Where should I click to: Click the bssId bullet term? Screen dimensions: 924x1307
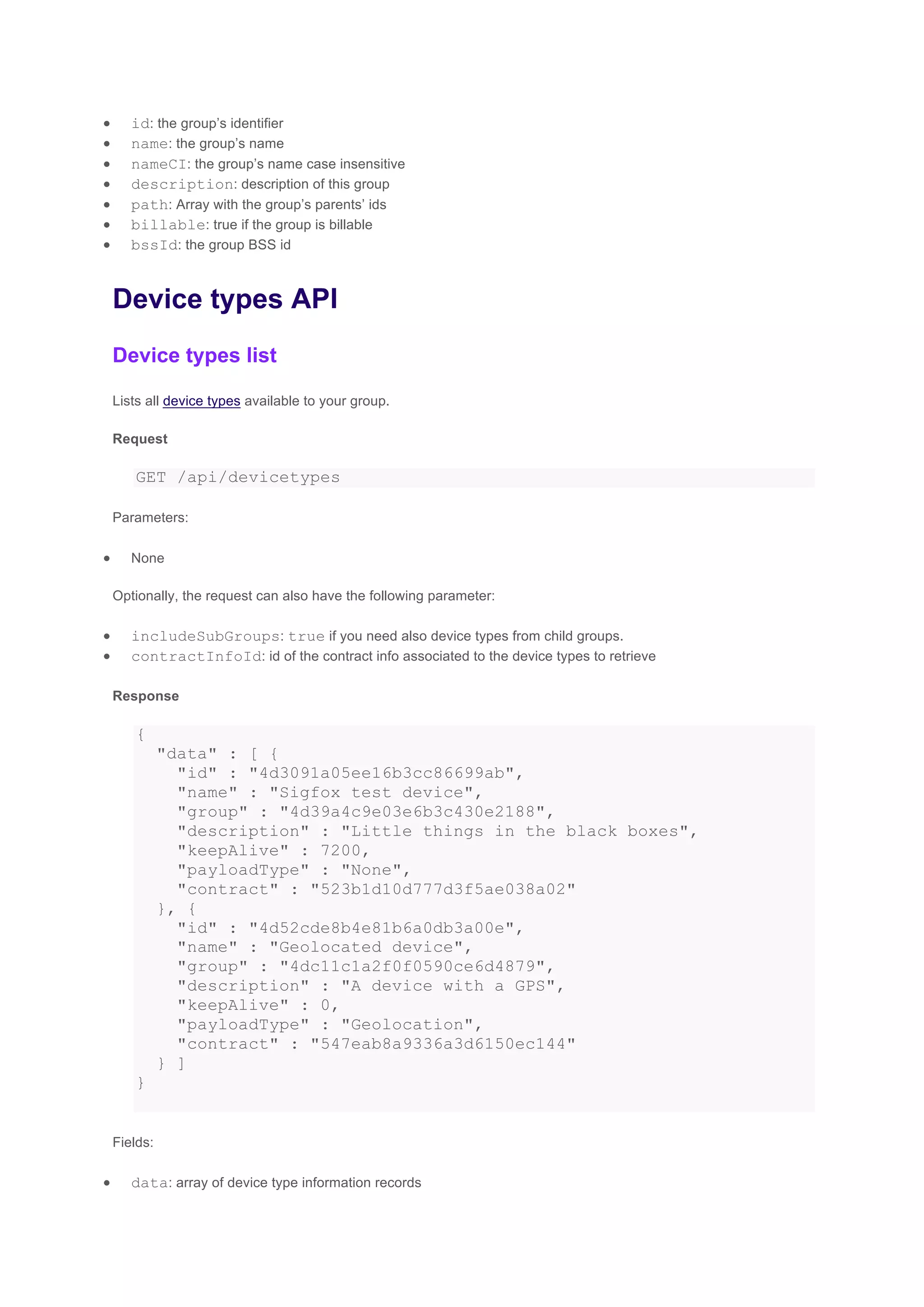154,245
